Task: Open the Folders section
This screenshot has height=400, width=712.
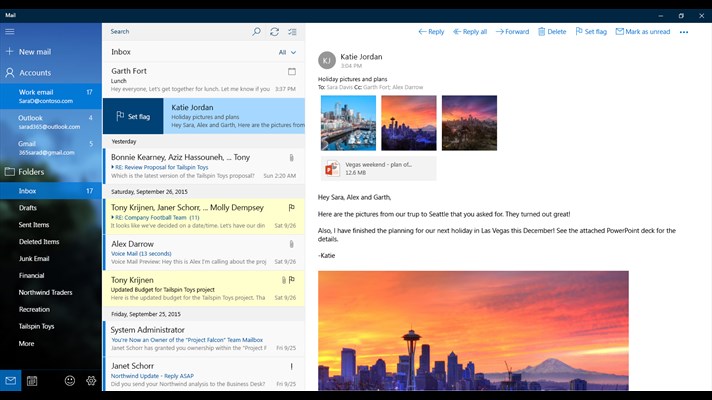Action: point(25,172)
